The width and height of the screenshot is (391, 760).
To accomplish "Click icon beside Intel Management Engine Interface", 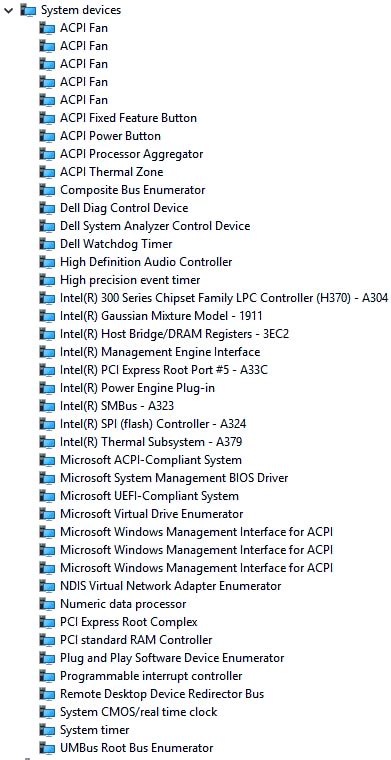I will pos(47,351).
